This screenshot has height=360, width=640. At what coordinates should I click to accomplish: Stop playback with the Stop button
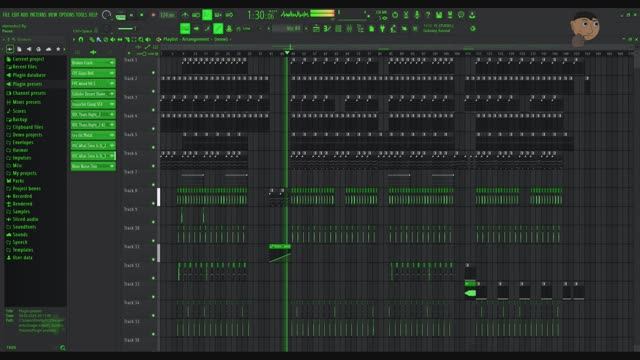point(142,15)
